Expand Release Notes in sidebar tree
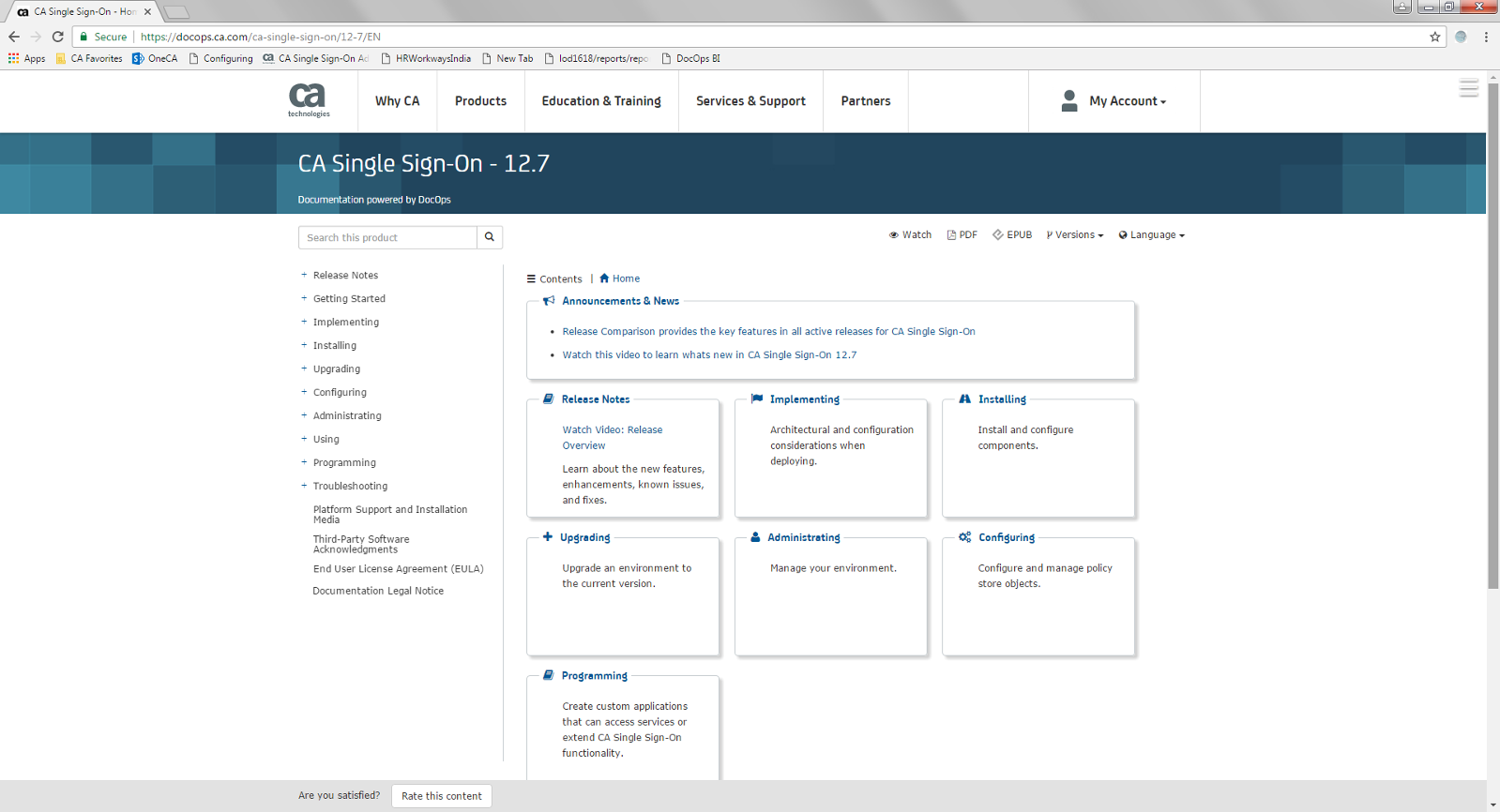Viewport: 1500px width, 812px height. click(x=304, y=275)
